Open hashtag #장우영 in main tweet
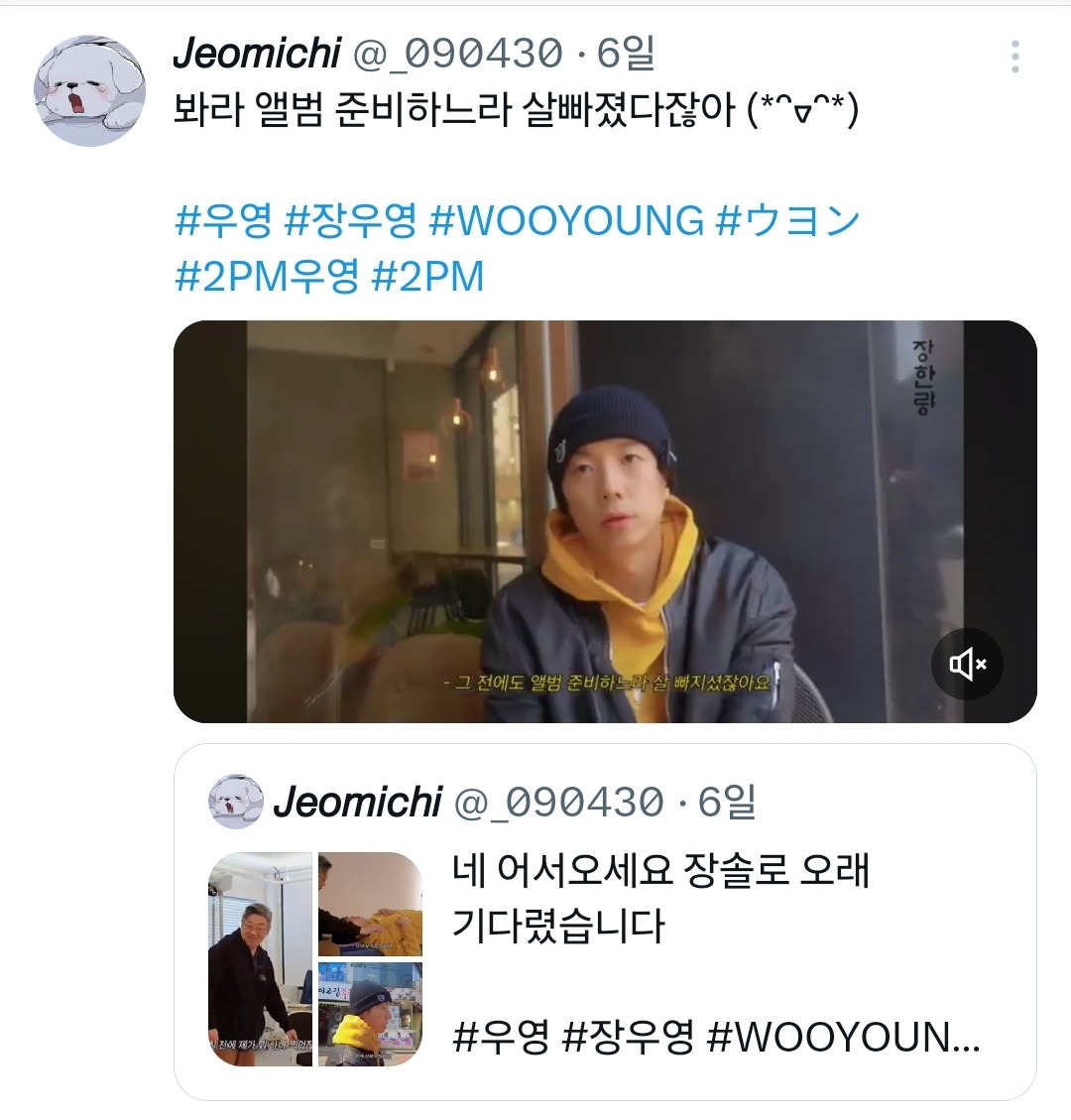1071x1120 pixels. [350, 220]
